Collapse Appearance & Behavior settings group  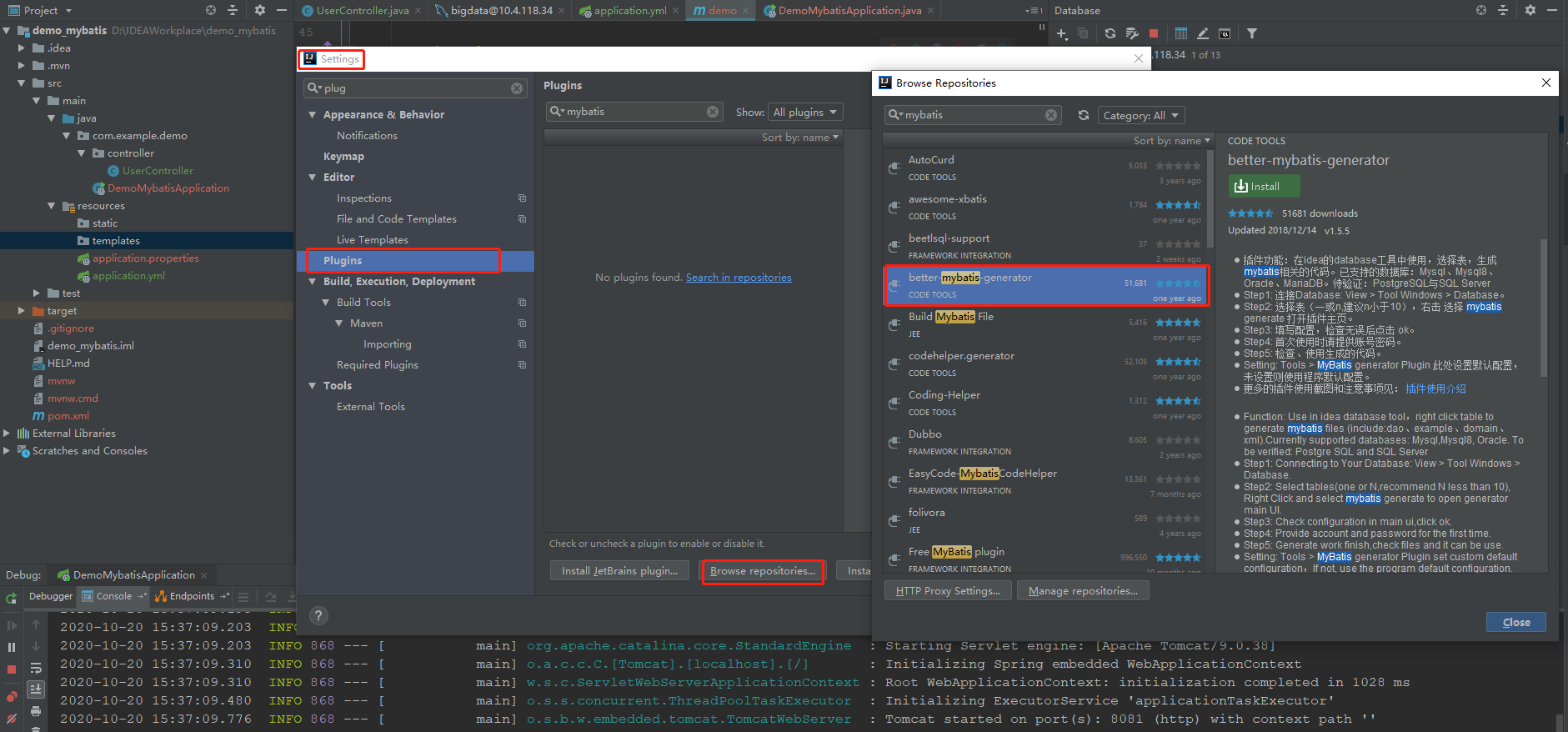[x=313, y=115]
